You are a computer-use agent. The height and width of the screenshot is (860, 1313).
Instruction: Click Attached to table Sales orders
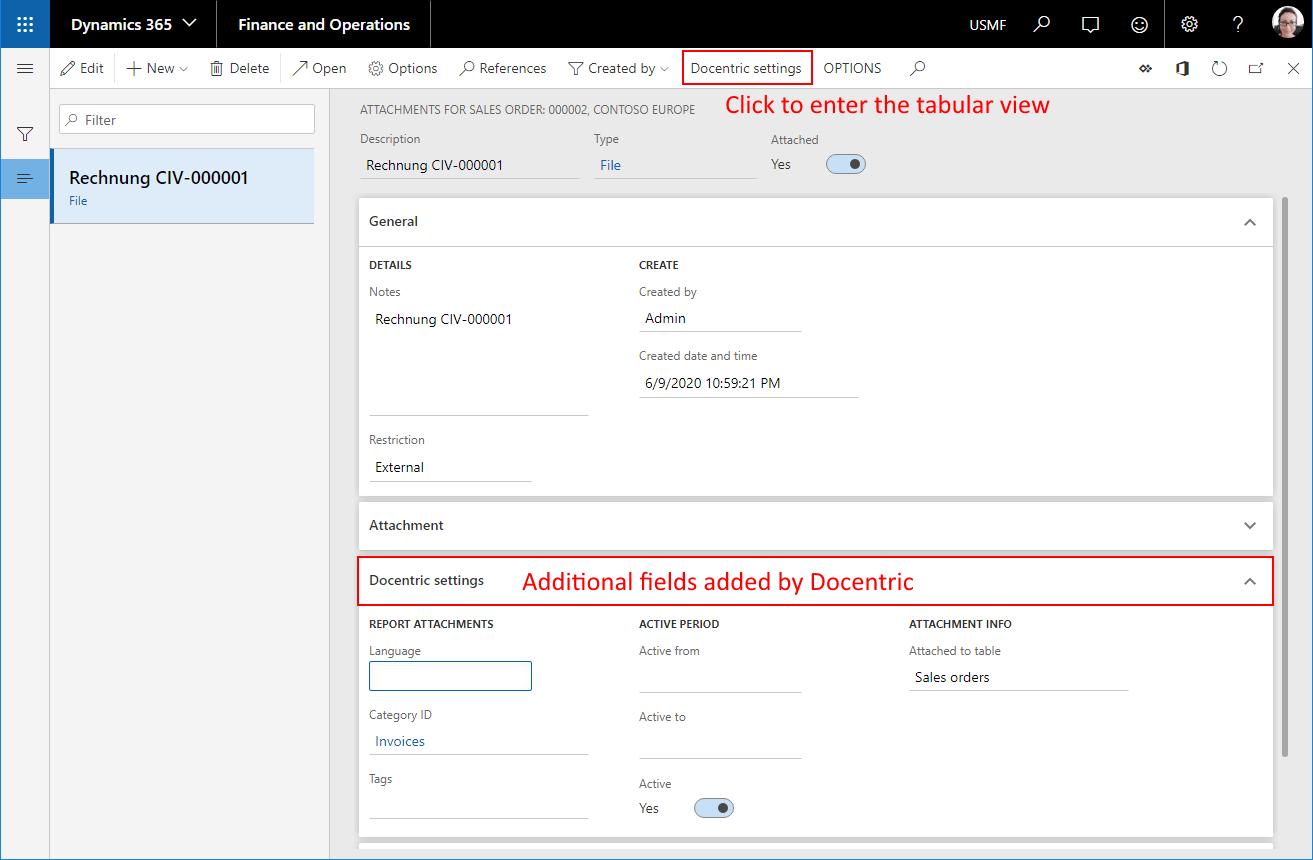(1018, 677)
